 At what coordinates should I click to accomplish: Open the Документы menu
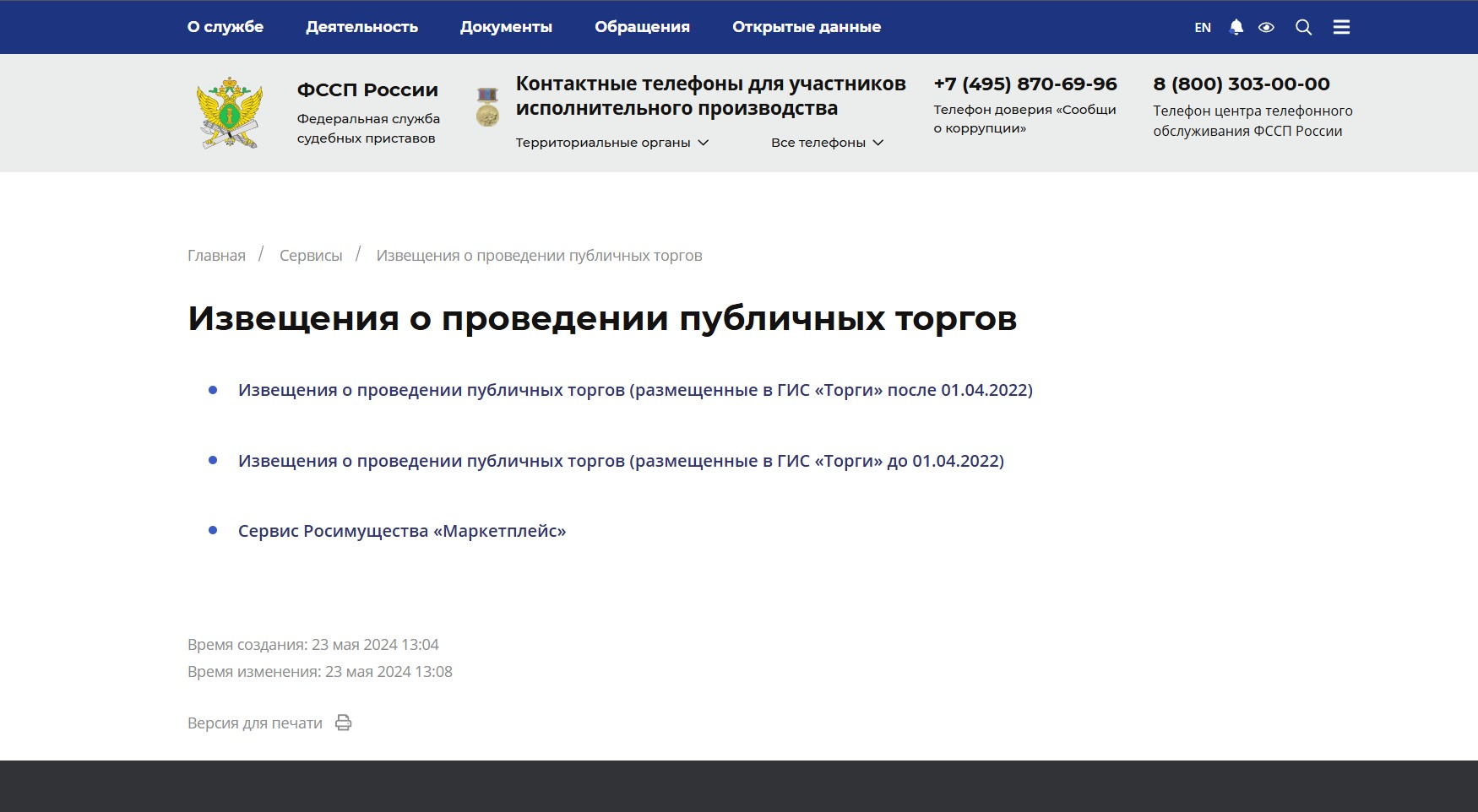point(506,27)
